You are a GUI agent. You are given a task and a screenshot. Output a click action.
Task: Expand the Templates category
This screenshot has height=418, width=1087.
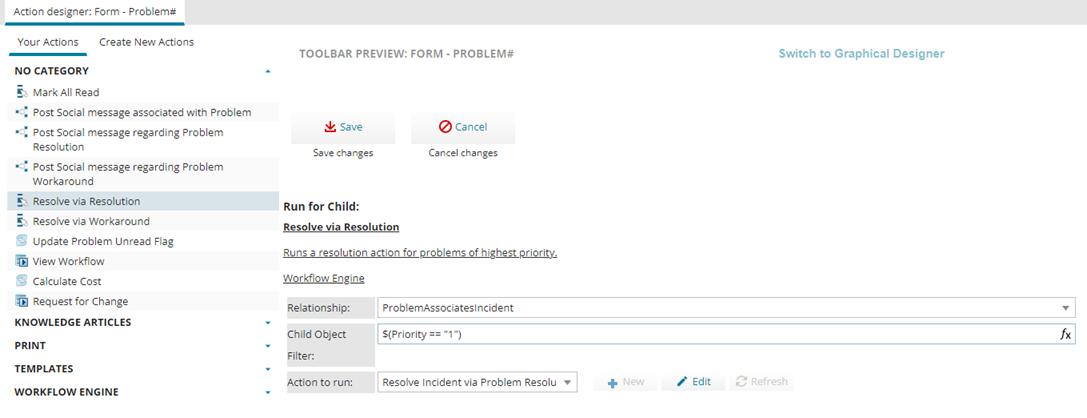(x=267, y=369)
